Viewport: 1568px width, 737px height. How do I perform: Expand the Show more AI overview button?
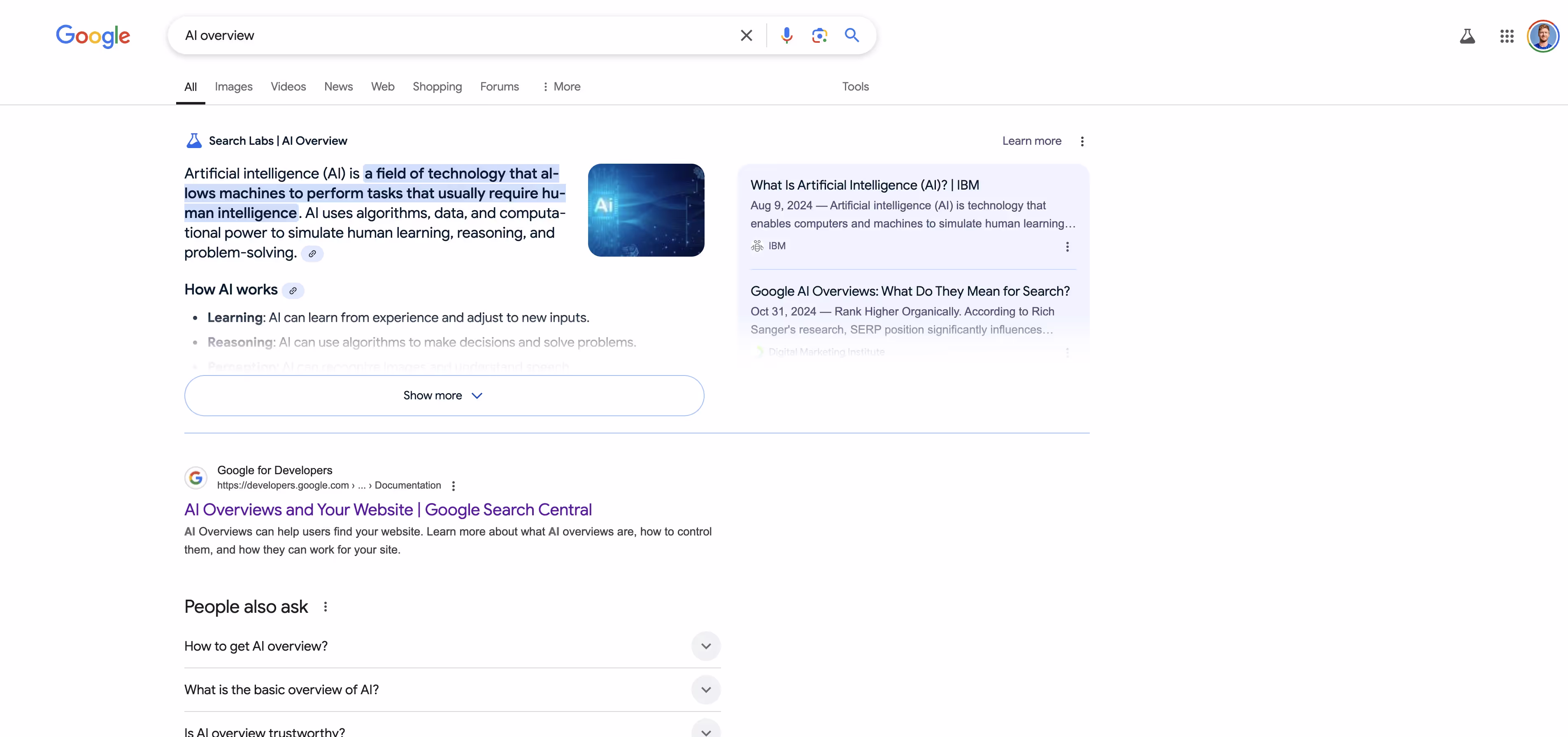tap(444, 395)
